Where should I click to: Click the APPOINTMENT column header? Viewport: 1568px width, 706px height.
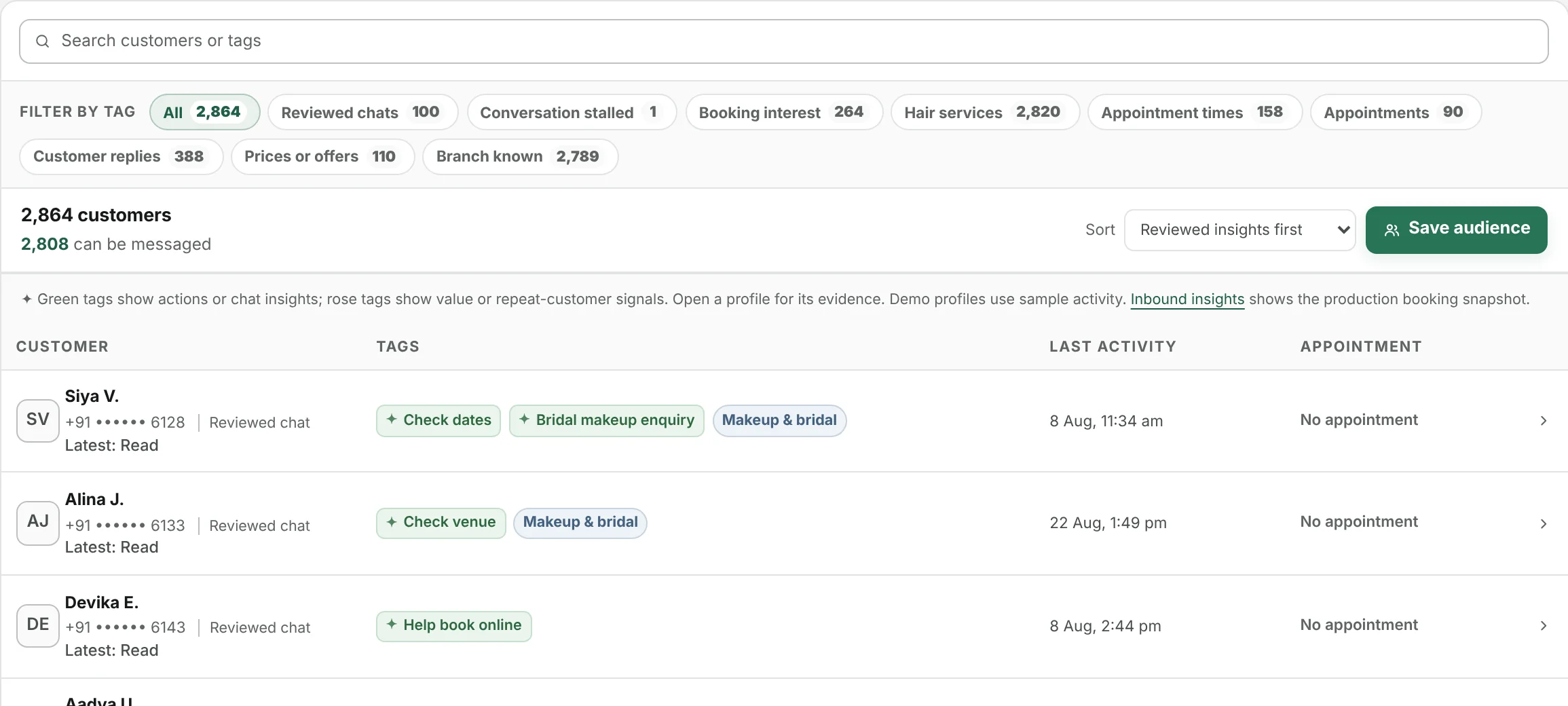1361,347
